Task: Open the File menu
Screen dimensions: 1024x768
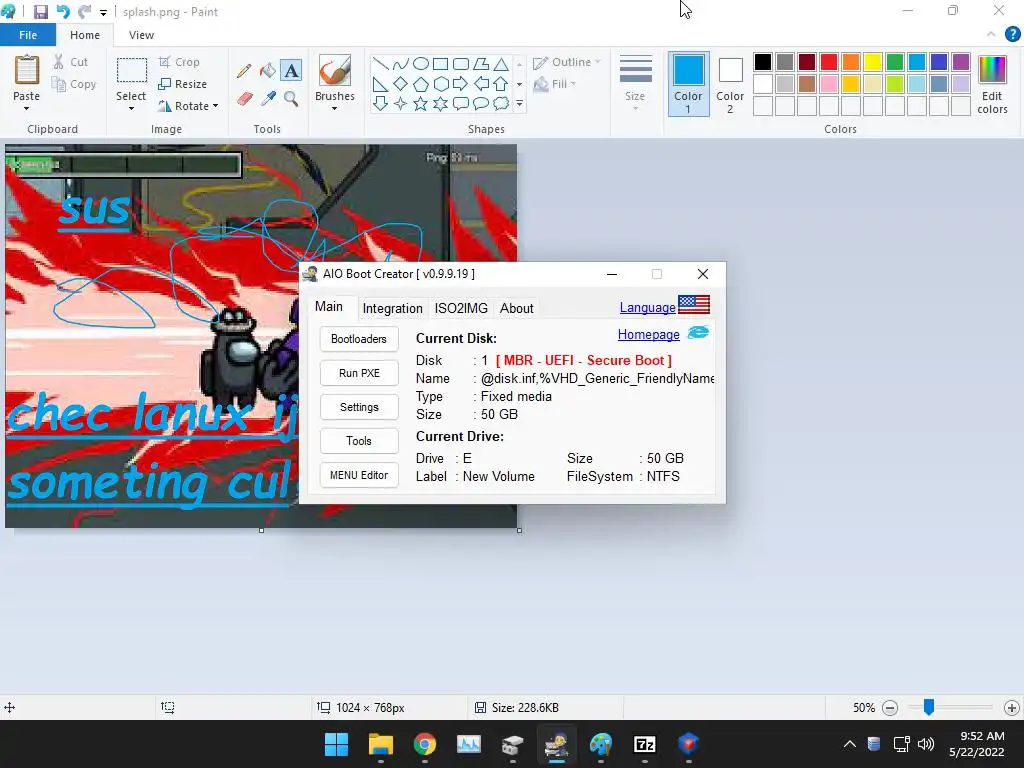Action: tap(28, 35)
